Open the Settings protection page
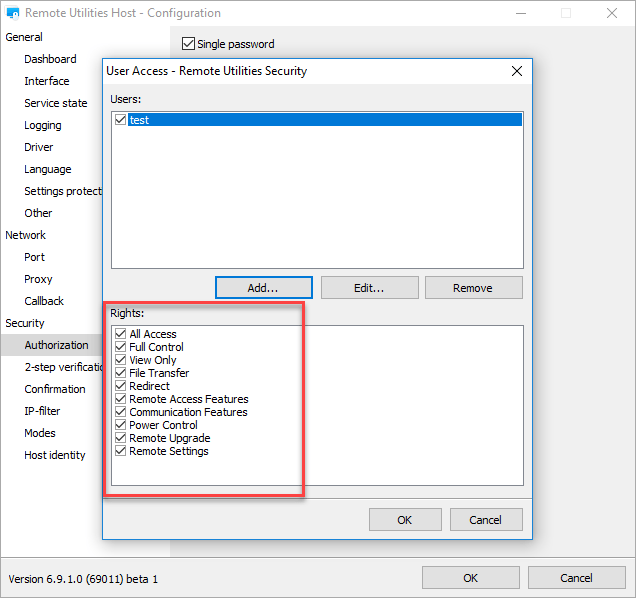 coord(63,191)
